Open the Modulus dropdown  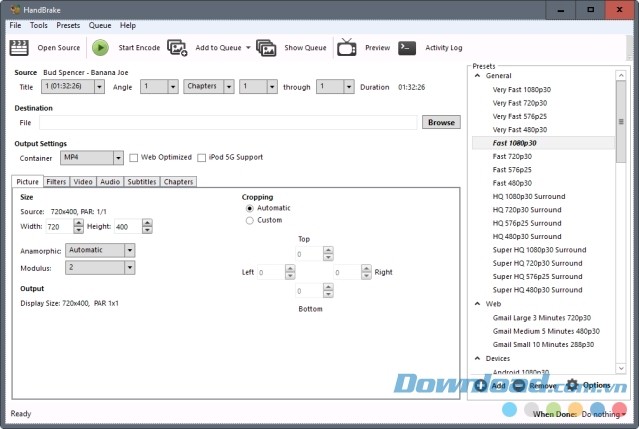tap(100, 268)
